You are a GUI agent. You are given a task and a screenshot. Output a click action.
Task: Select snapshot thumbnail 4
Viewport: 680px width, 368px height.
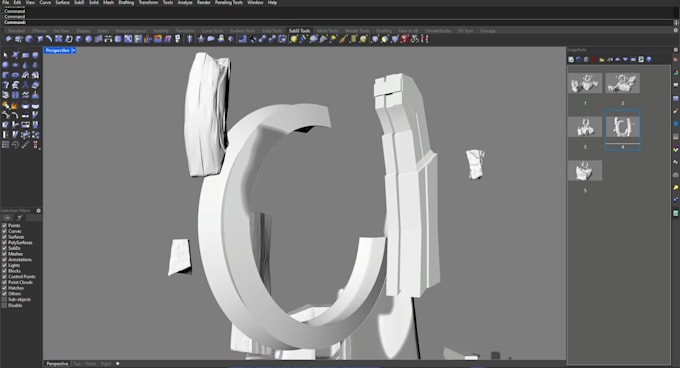(622, 127)
